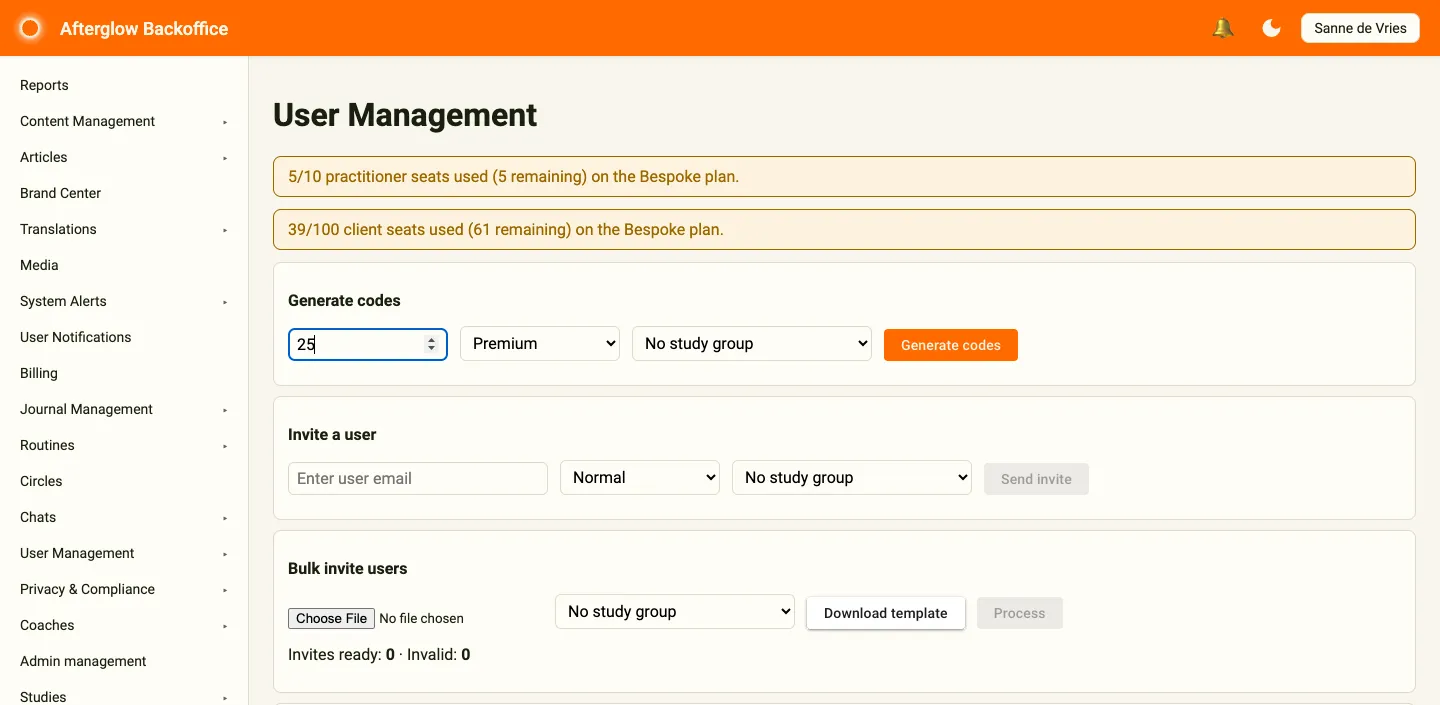Expand the User Management sidebar arrow
Screen dimensions: 1440x705
point(225,554)
